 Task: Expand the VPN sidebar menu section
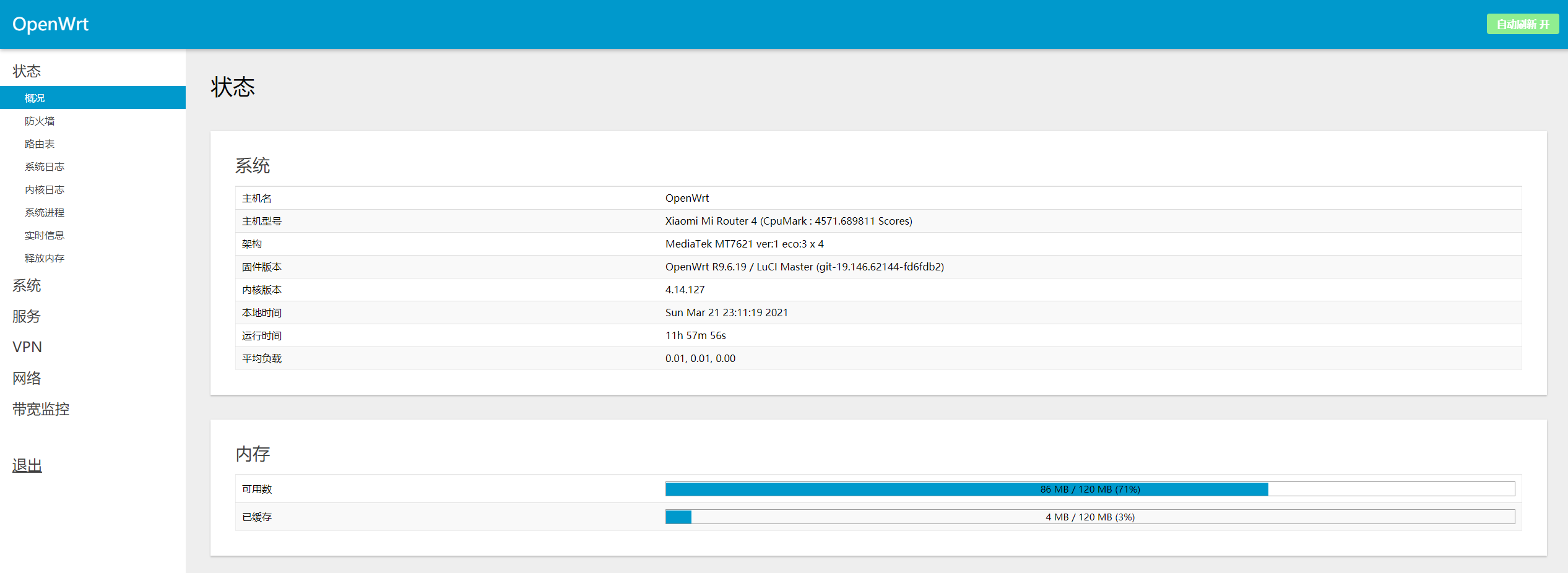(27, 347)
